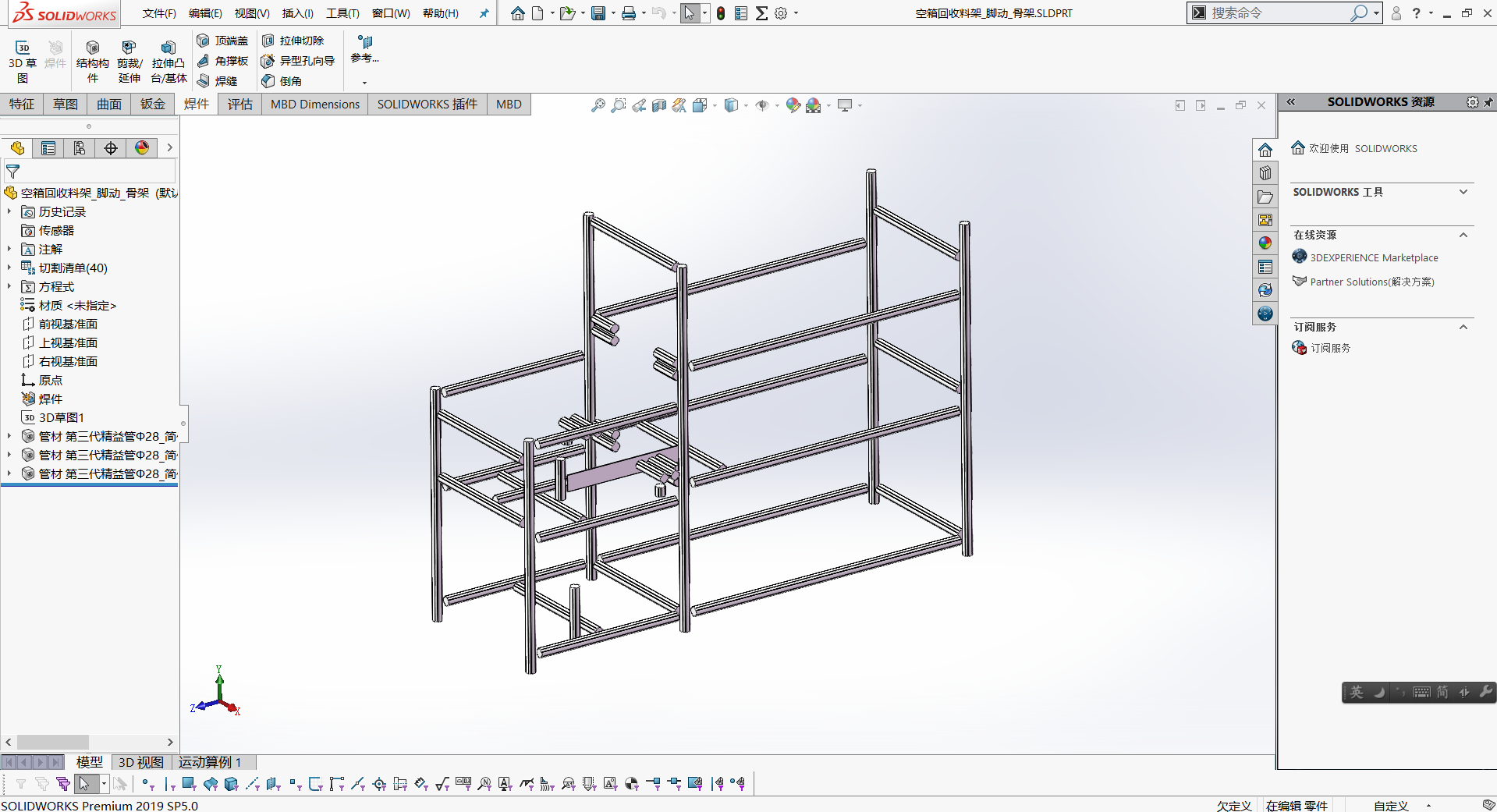The image size is (1497, 812).
Task: Open the 插入(I) menu
Action: coord(297,13)
